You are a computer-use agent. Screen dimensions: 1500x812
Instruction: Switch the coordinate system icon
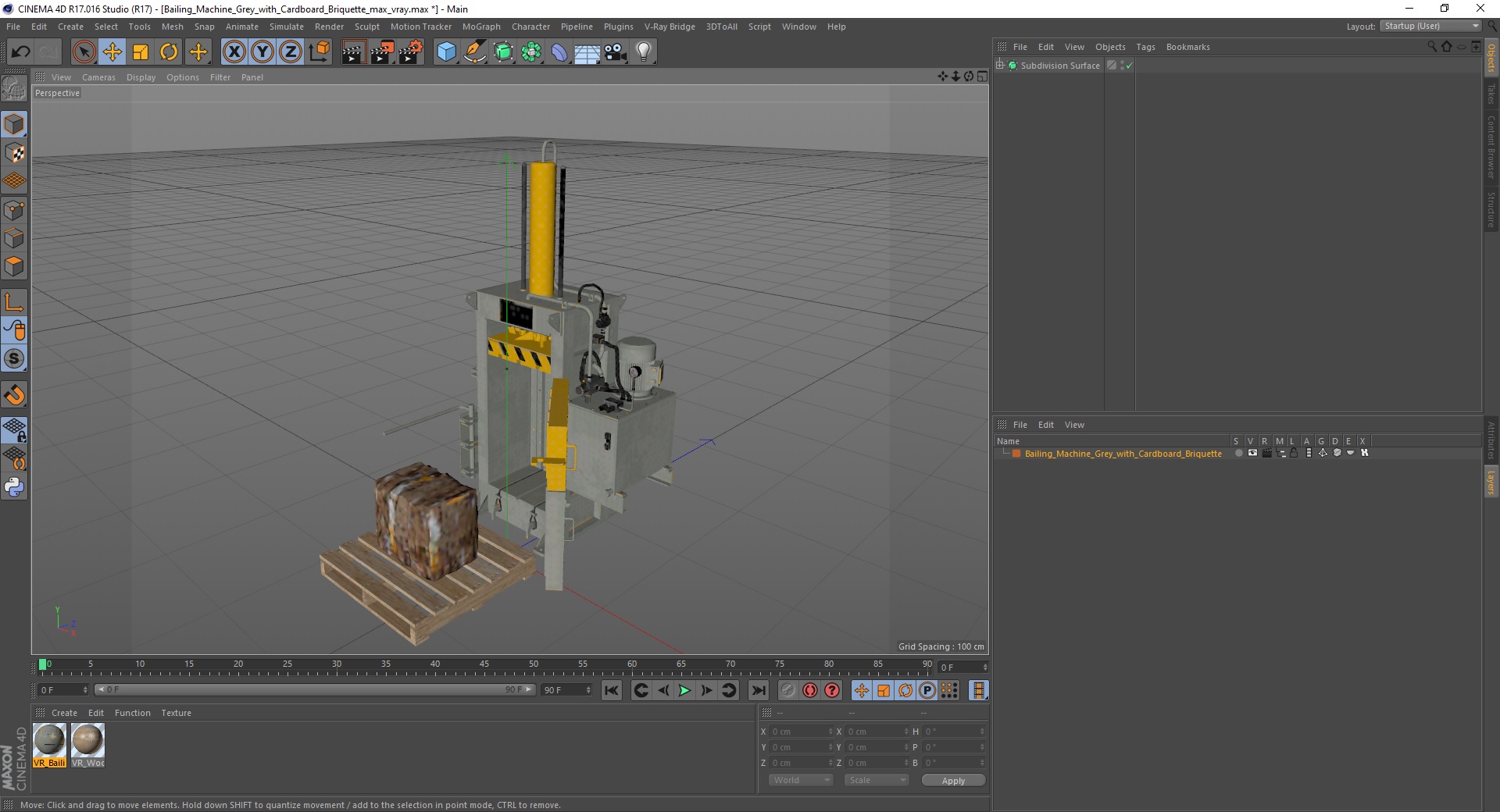[x=320, y=52]
